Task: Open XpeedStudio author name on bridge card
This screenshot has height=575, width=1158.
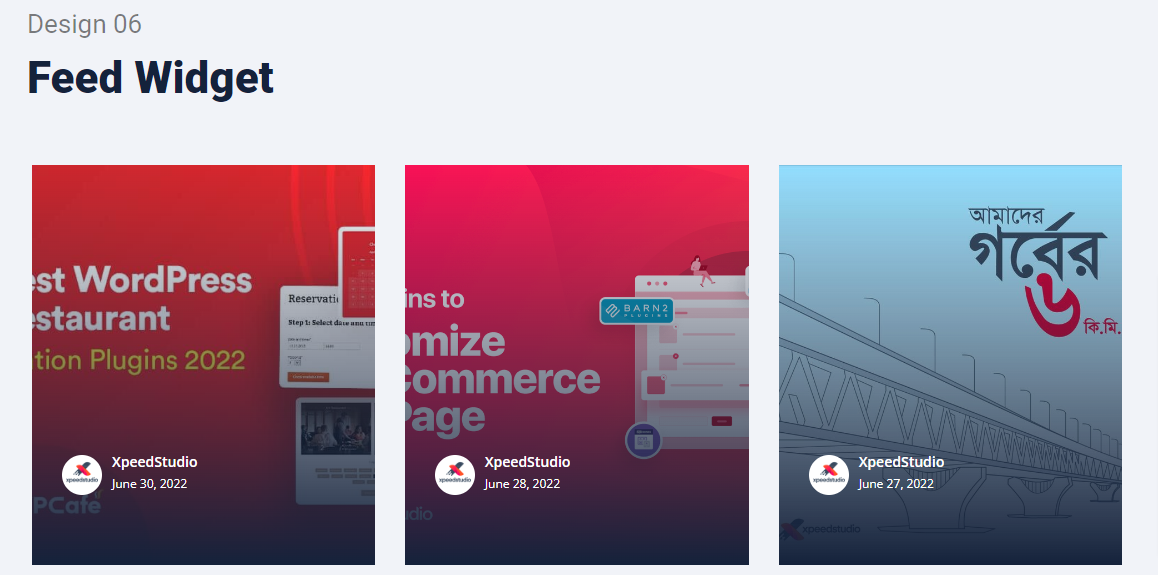Action: click(x=901, y=462)
